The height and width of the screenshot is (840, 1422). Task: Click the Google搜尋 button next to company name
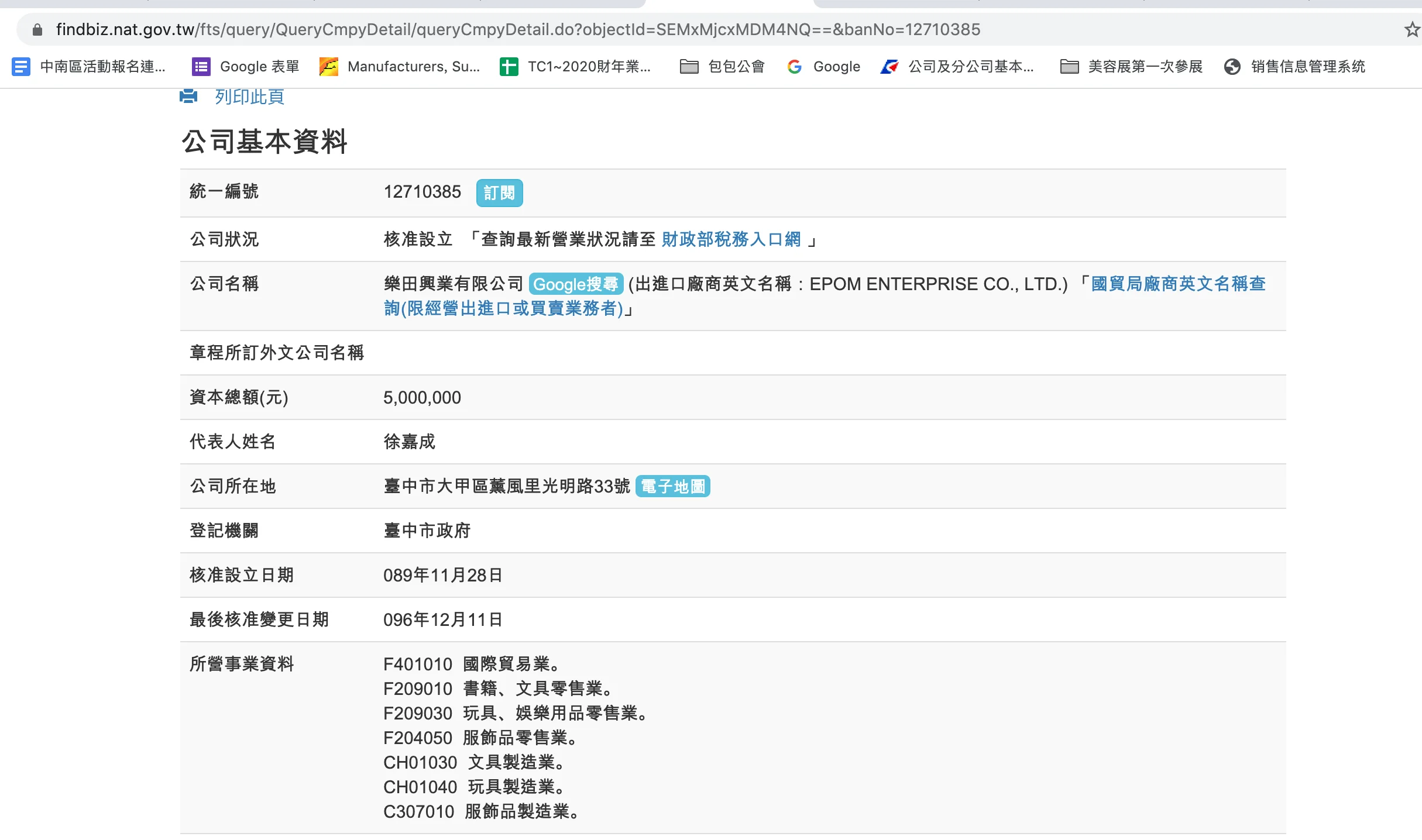click(576, 284)
